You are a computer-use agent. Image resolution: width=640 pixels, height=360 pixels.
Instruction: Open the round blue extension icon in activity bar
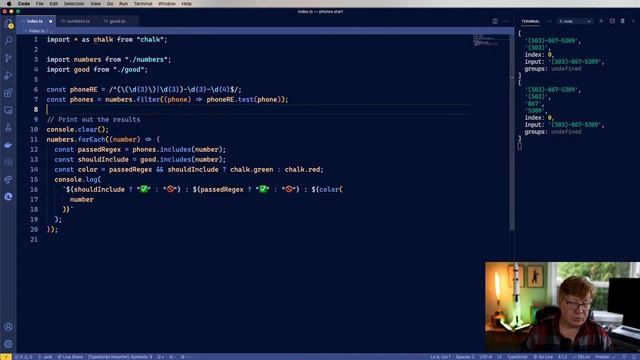[x=8, y=197]
